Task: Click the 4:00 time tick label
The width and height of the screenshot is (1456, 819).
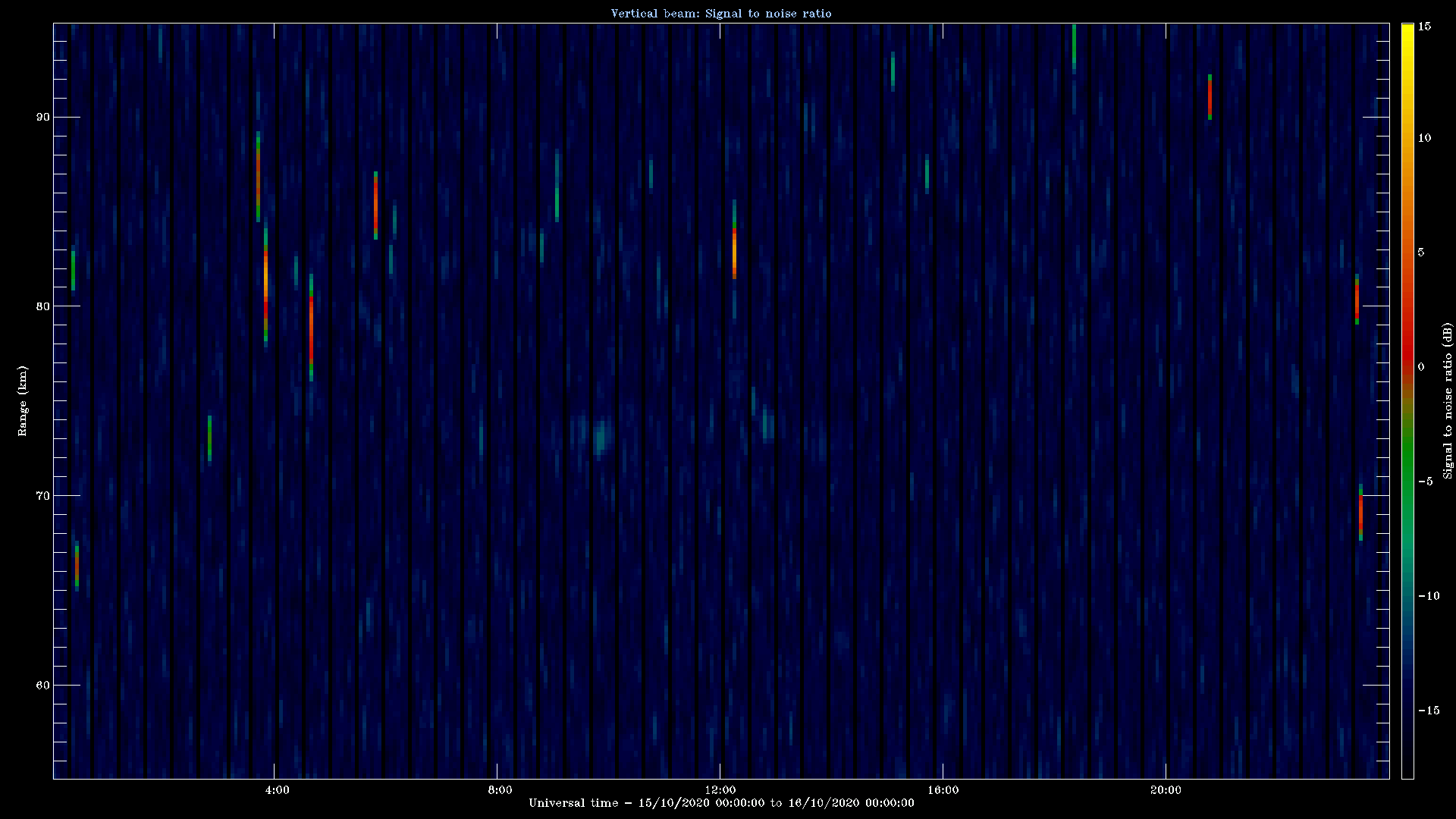Action: coord(278,789)
